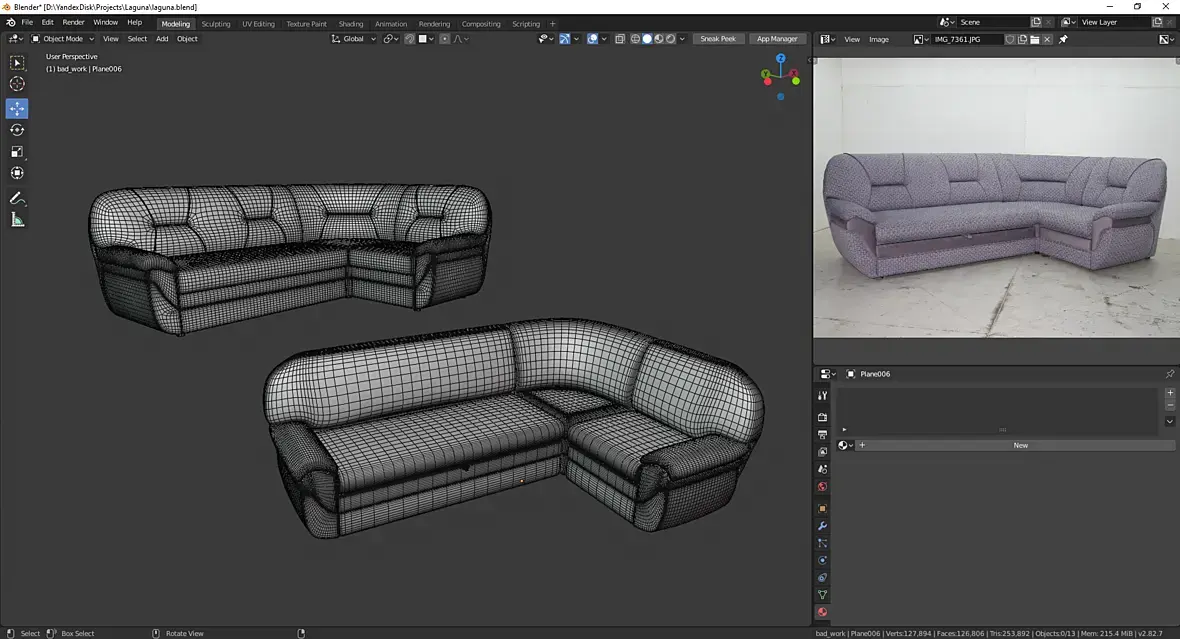
Task: Click the Sneak Peek button
Action: click(x=718, y=39)
